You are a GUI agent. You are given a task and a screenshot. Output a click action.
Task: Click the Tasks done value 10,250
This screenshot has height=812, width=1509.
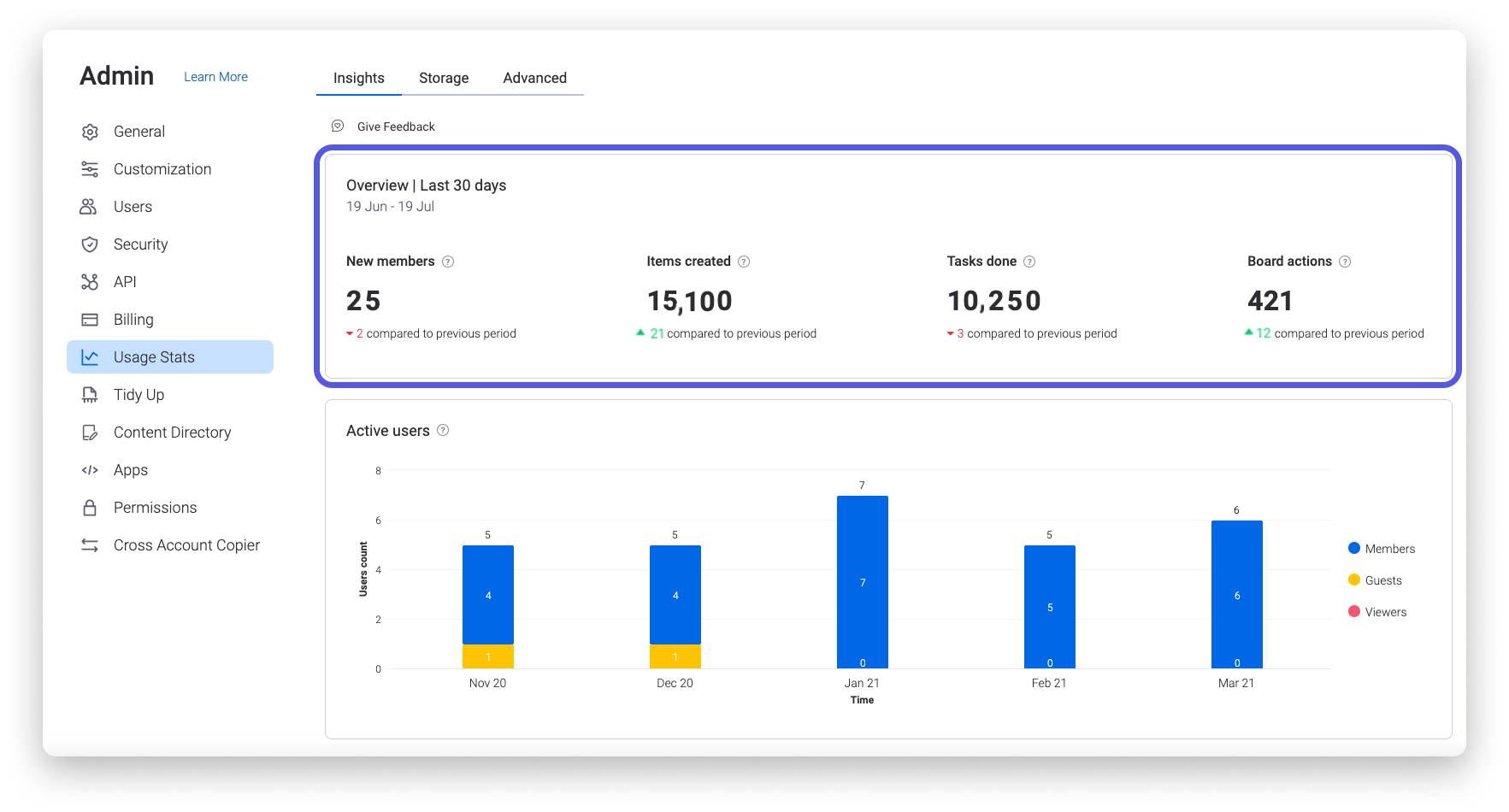click(x=994, y=301)
